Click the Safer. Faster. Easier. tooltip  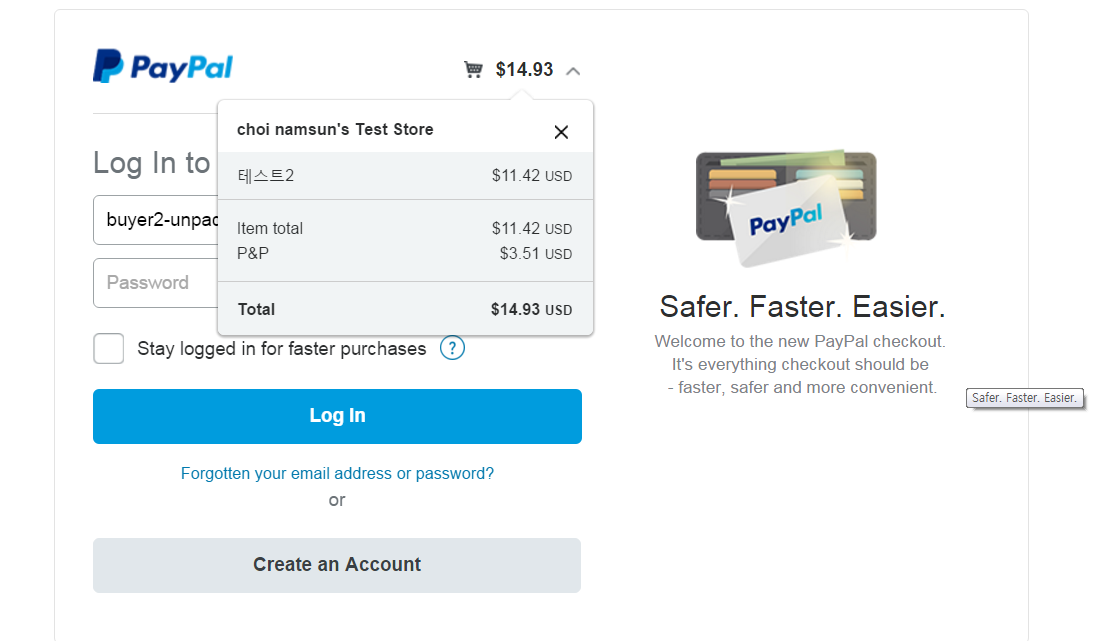click(x=1025, y=398)
